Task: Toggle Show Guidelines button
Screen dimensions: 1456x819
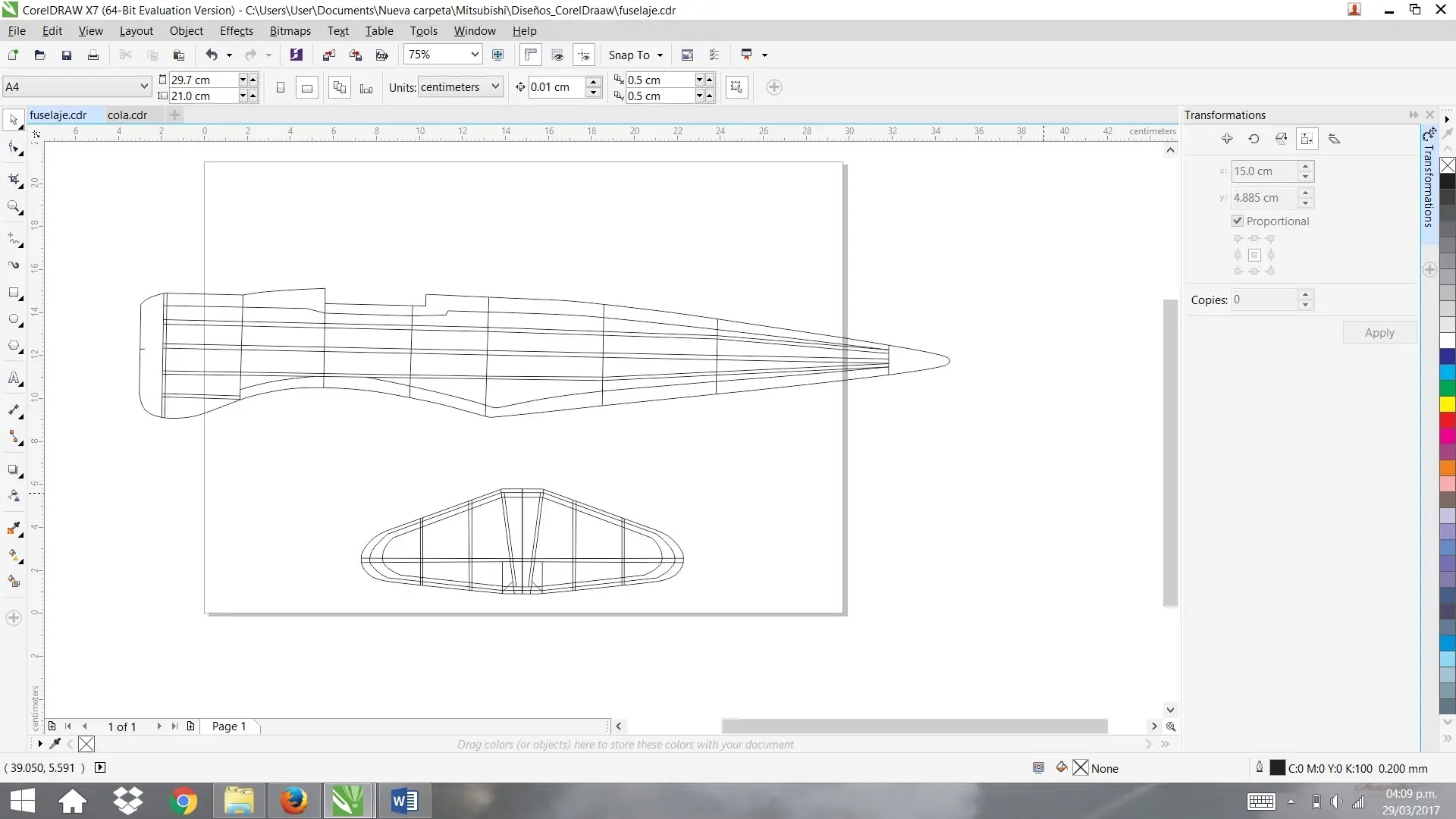Action: pyautogui.click(x=585, y=55)
